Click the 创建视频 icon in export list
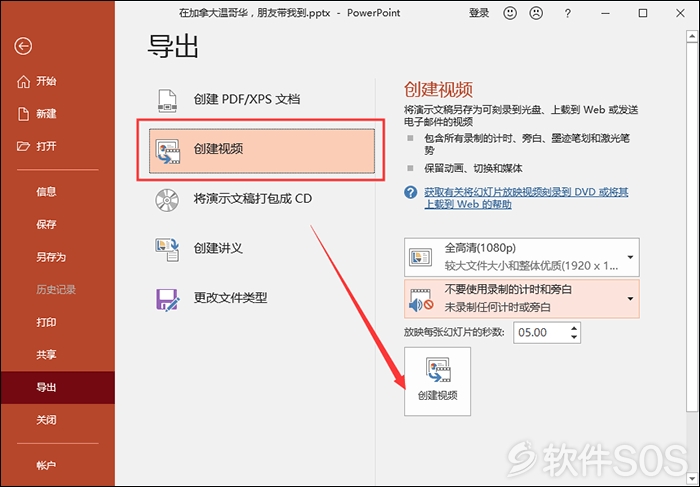700x487 pixels. 167,151
